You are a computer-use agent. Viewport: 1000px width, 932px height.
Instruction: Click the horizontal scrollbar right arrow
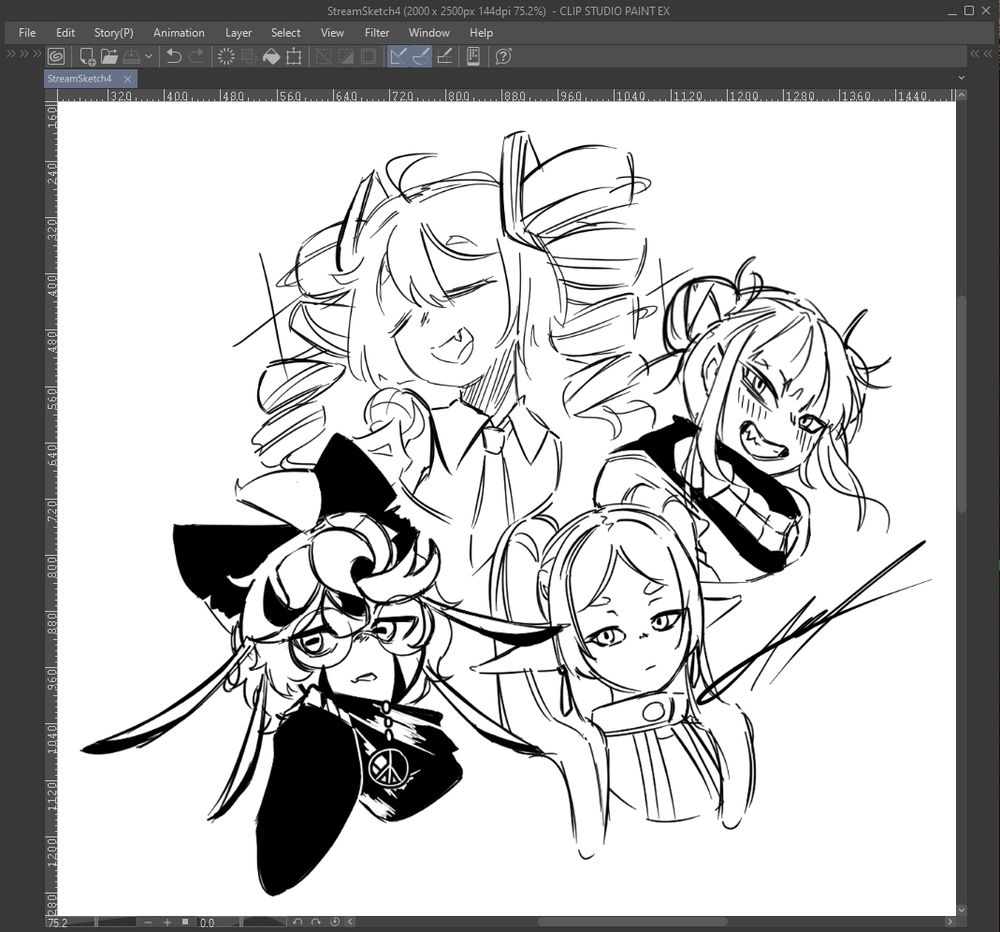point(950,922)
